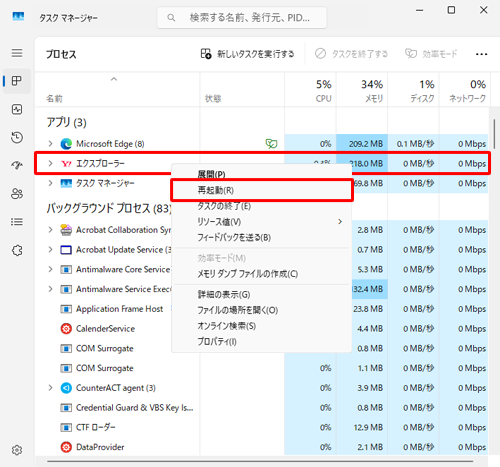Expand the タスク マネージャー process row

50,183
